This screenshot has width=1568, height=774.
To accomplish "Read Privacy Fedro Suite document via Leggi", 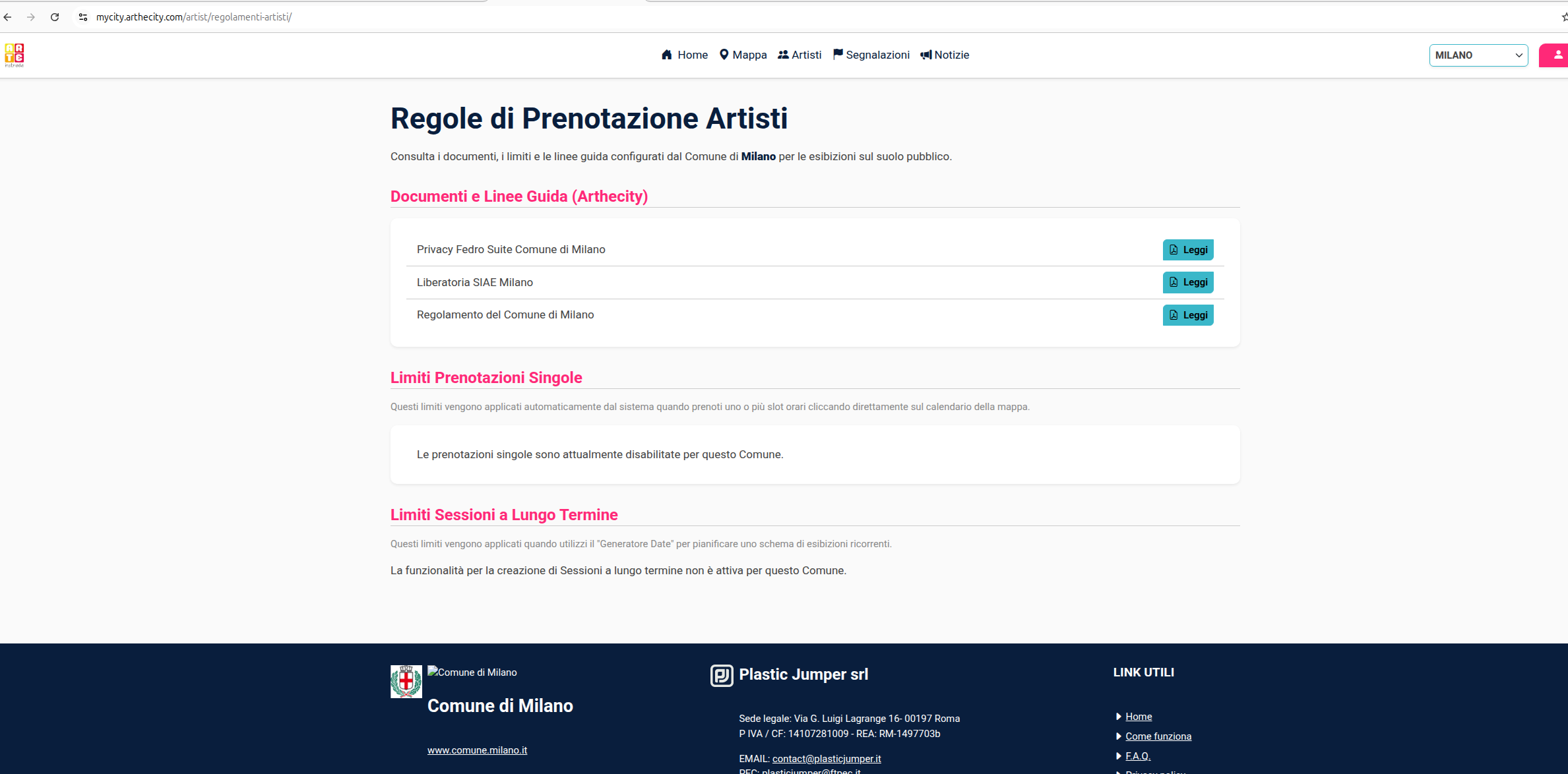I will [x=1188, y=250].
